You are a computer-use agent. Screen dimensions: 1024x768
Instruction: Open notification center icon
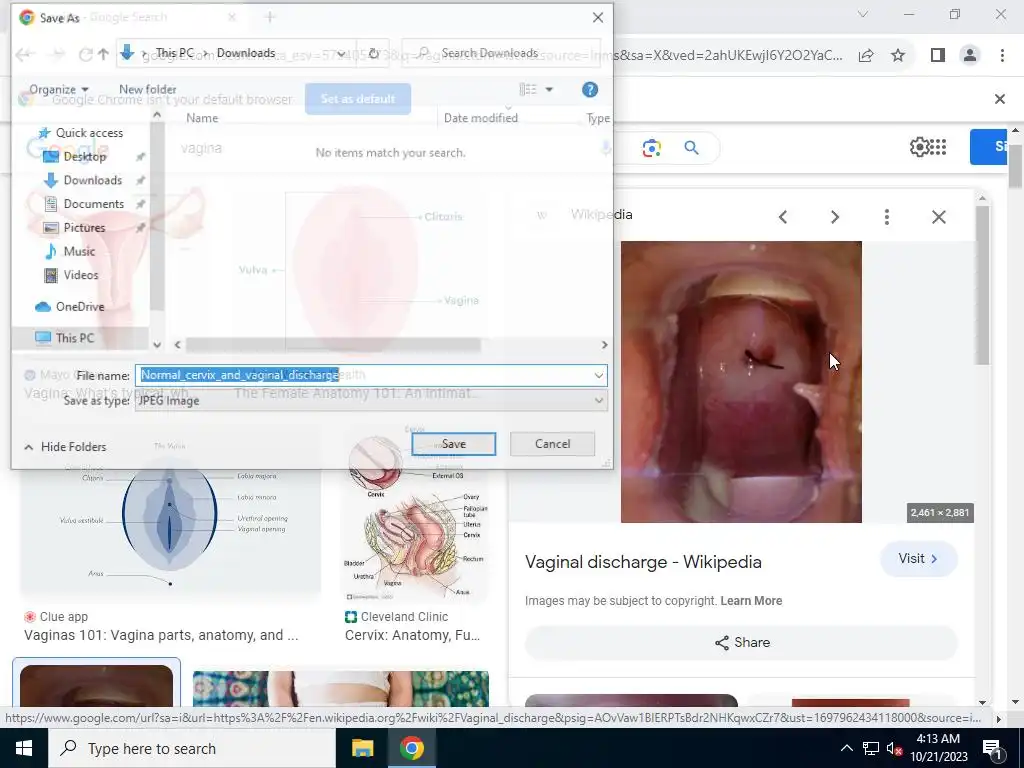(993, 748)
